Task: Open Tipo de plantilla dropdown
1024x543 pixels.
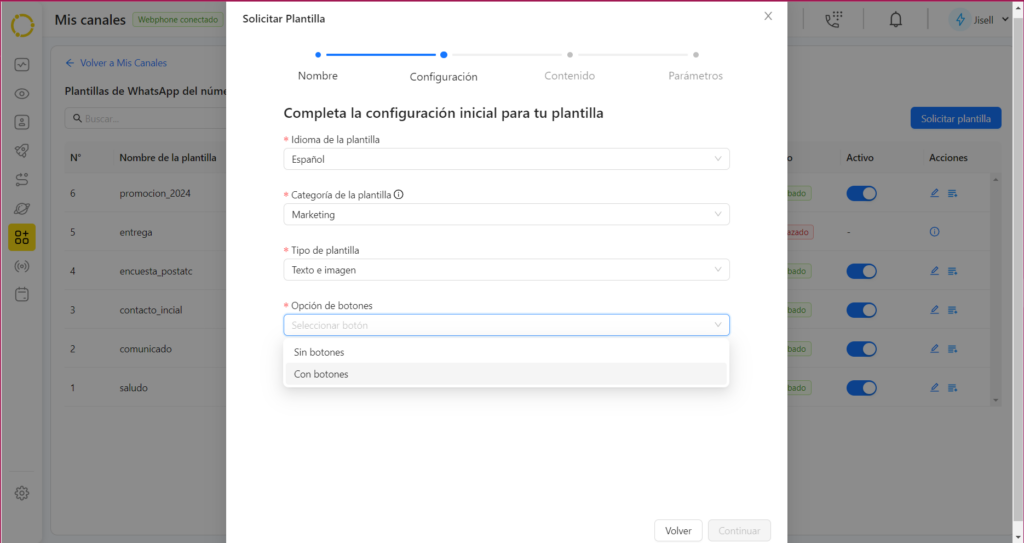Action: coord(506,269)
